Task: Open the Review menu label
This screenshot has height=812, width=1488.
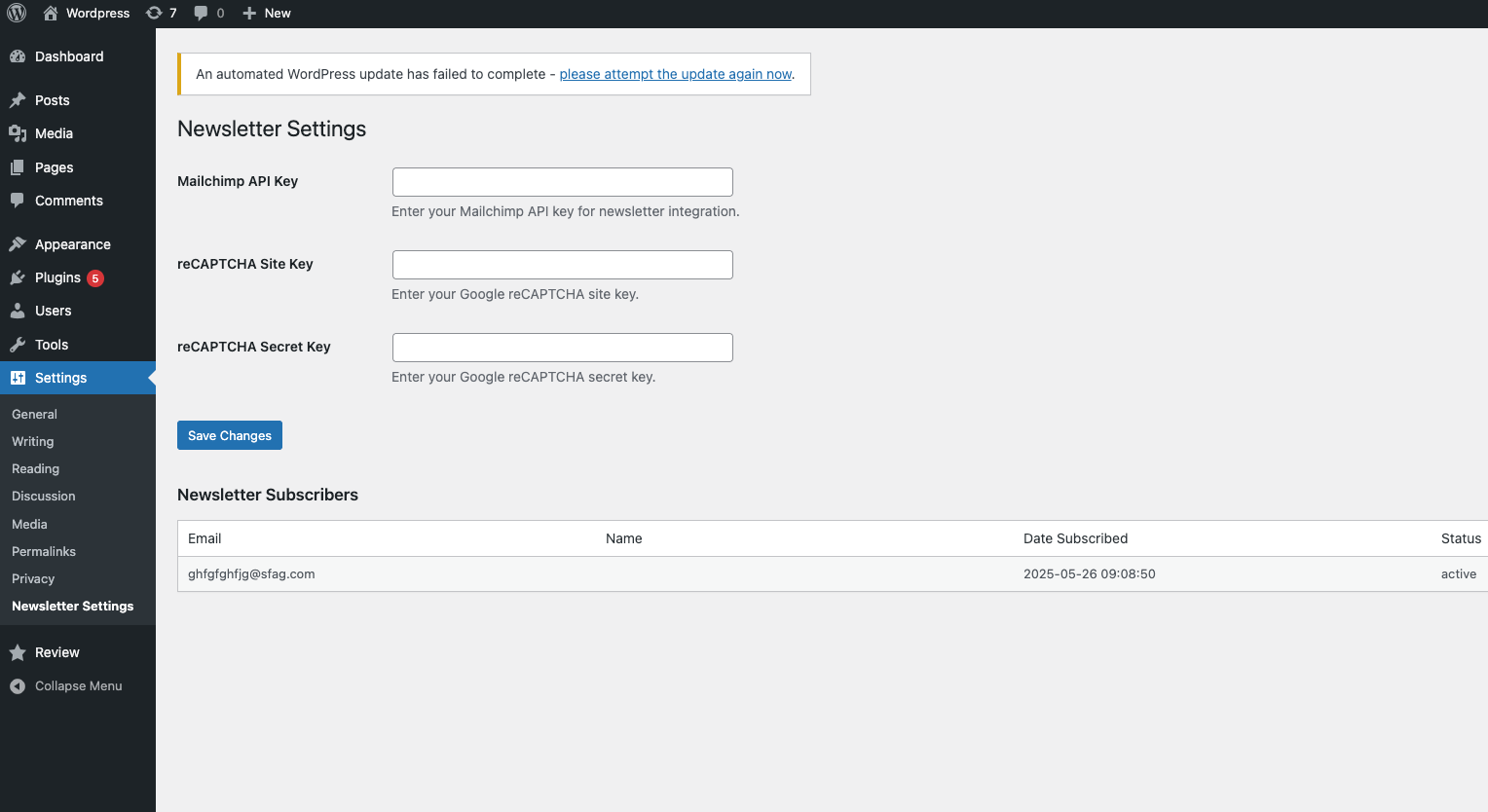Action: pos(57,652)
